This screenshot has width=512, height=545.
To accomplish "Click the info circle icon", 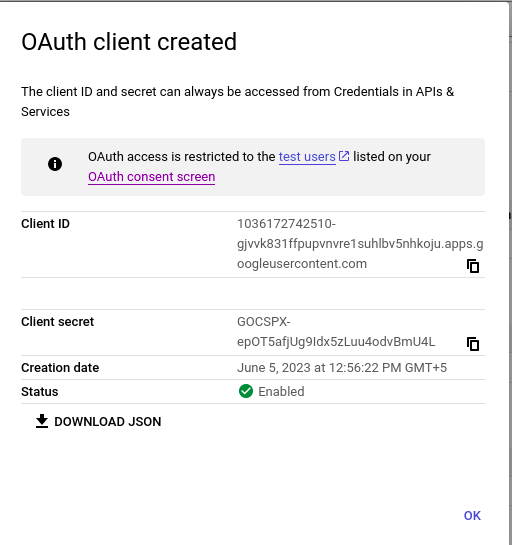I will coord(55,164).
